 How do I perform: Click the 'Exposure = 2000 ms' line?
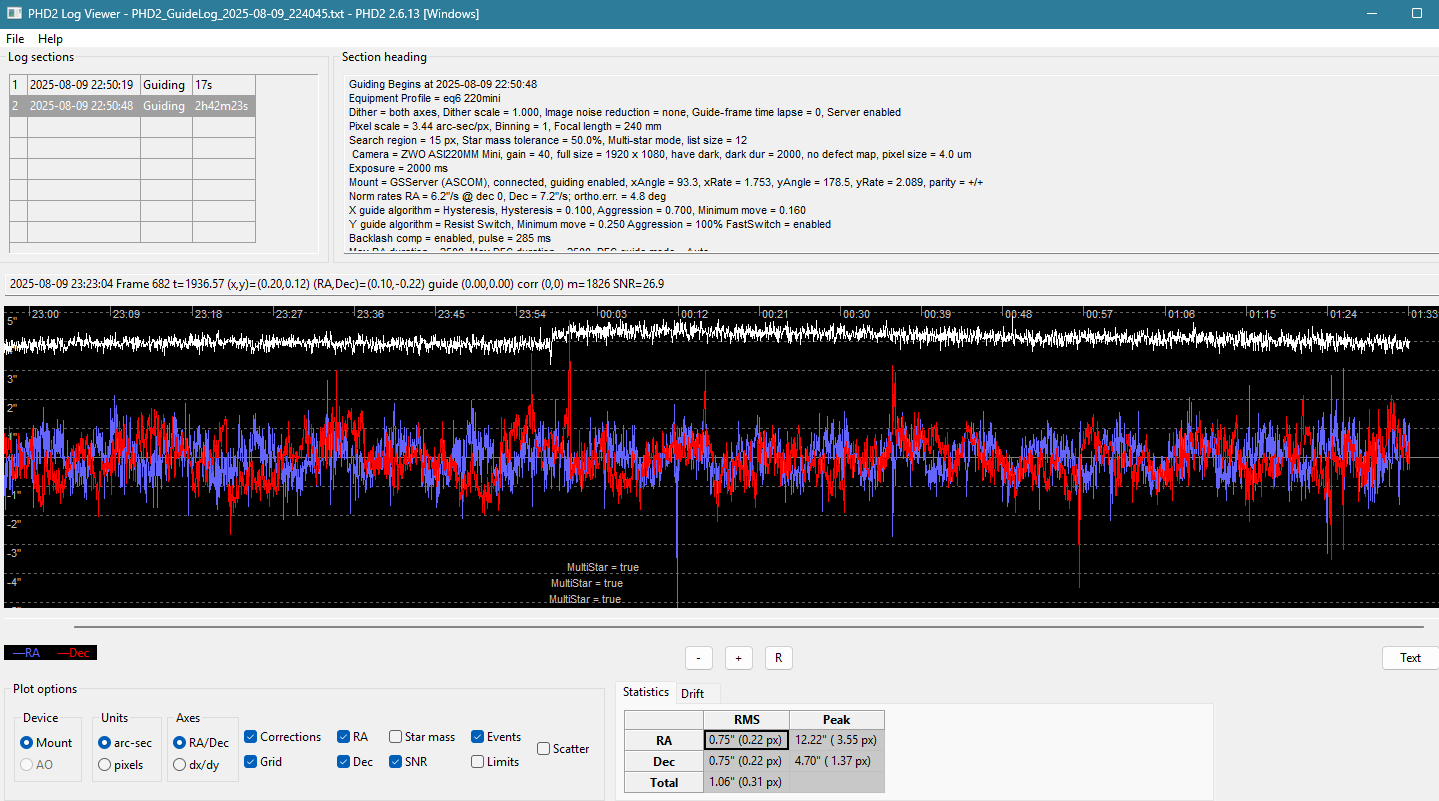coord(399,168)
